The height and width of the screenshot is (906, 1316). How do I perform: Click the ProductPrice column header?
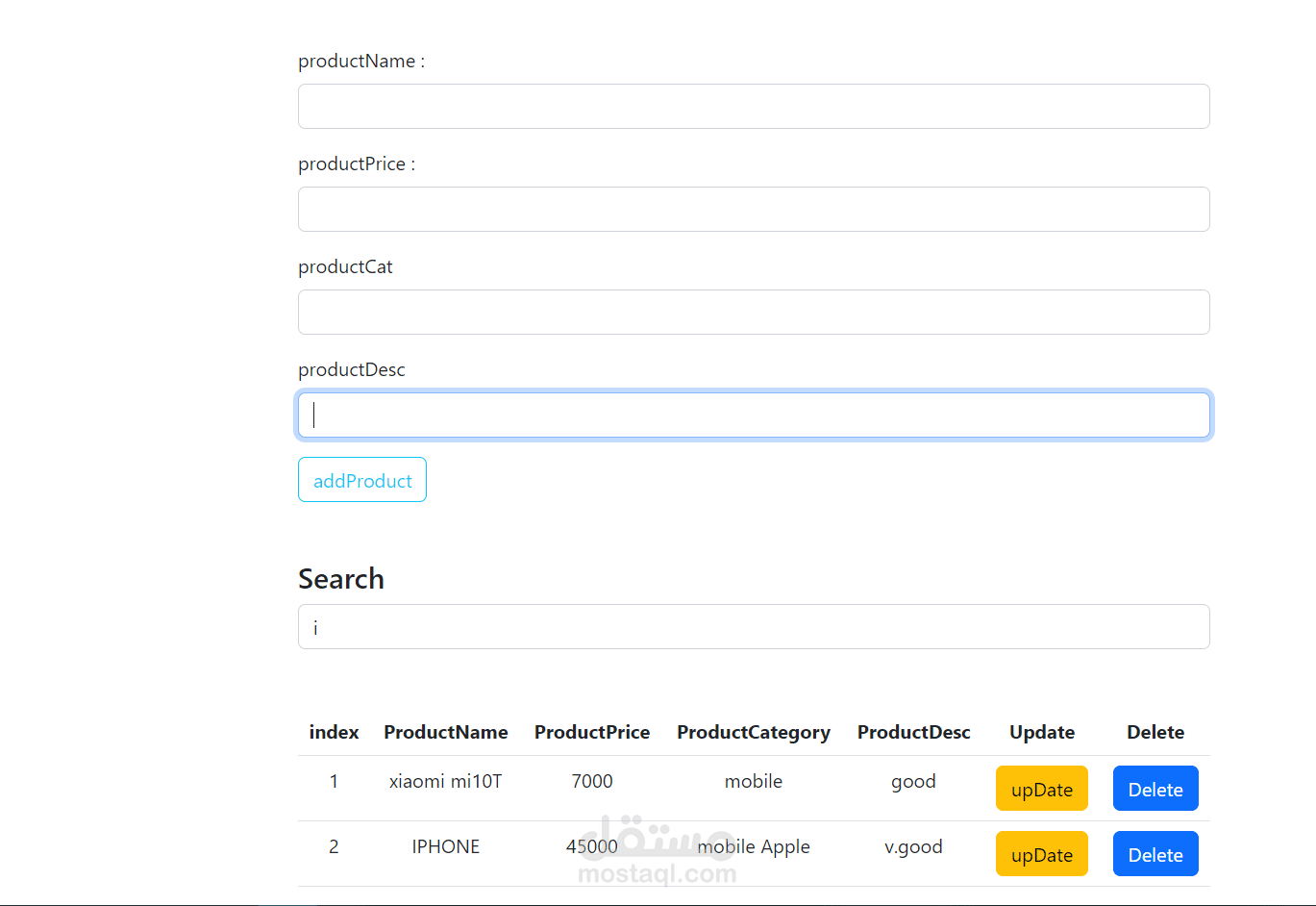(x=592, y=732)
